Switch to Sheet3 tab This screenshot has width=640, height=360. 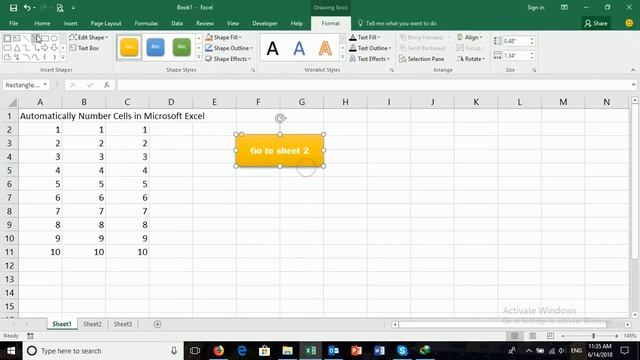[122, 324]
